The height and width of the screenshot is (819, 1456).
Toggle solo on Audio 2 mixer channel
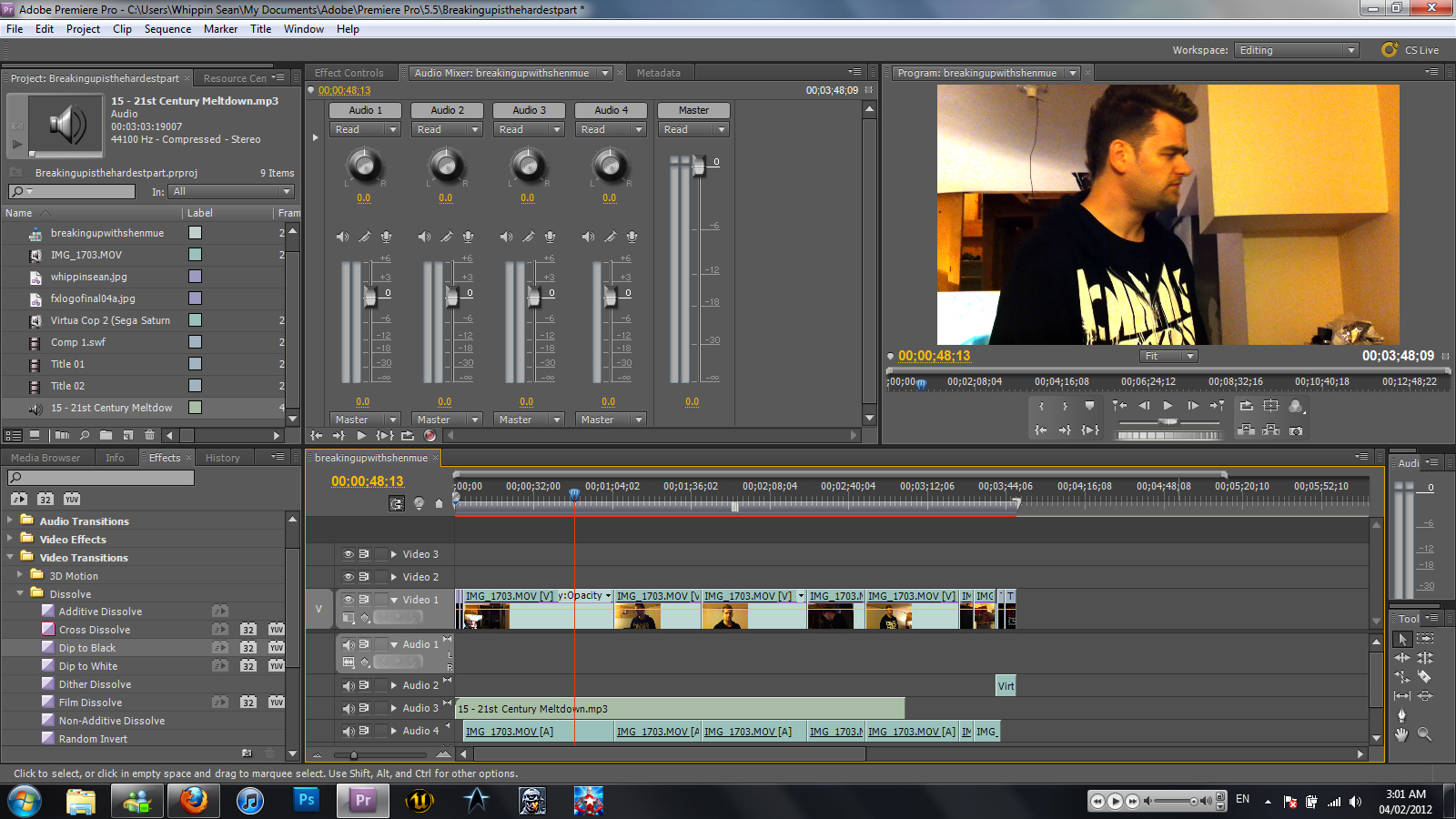(x=446, y=237)
